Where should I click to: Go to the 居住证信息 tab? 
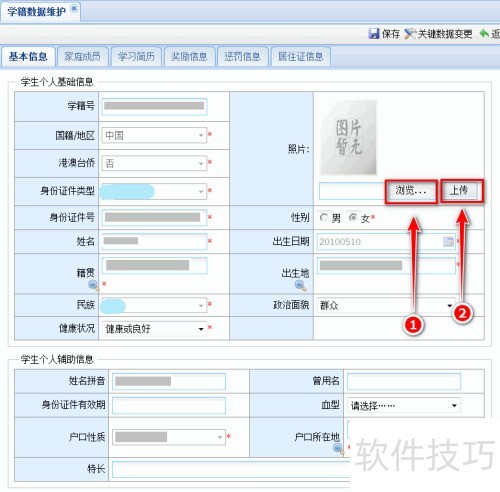pyautogui.click(x=300, y=57)
